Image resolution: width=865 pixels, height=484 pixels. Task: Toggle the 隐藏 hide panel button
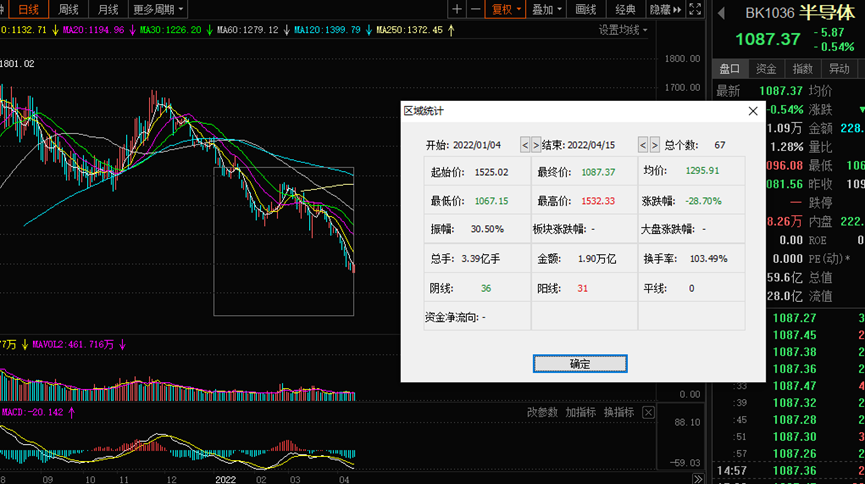point(660,9)
